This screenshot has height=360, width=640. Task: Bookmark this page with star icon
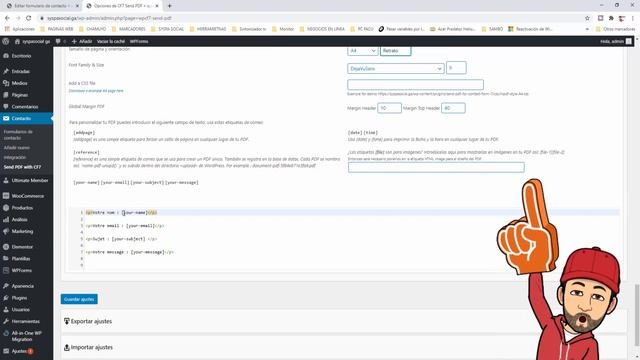tap(587, 18)
